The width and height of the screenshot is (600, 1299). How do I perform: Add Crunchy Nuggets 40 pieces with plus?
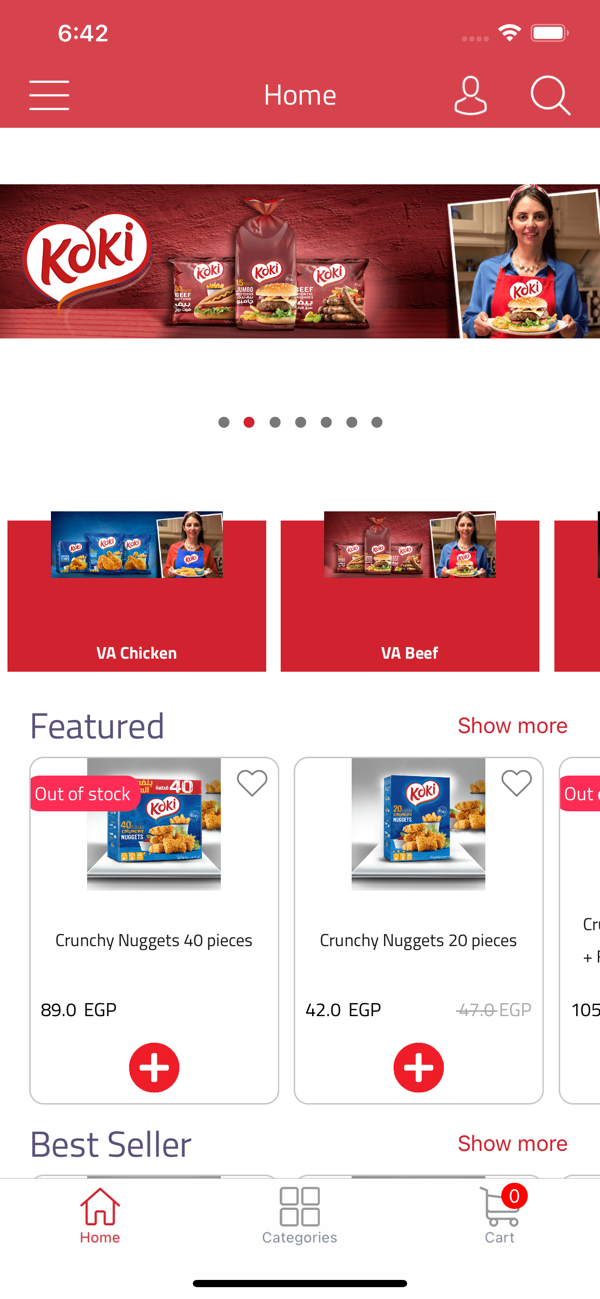coord(154,1067)
